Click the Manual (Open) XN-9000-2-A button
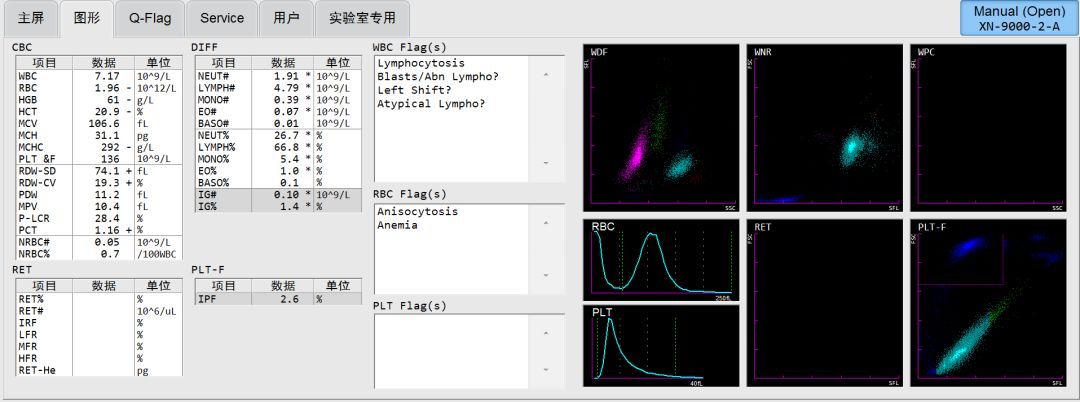Viewport: 1080px width, 402px height. [1019, 19]
